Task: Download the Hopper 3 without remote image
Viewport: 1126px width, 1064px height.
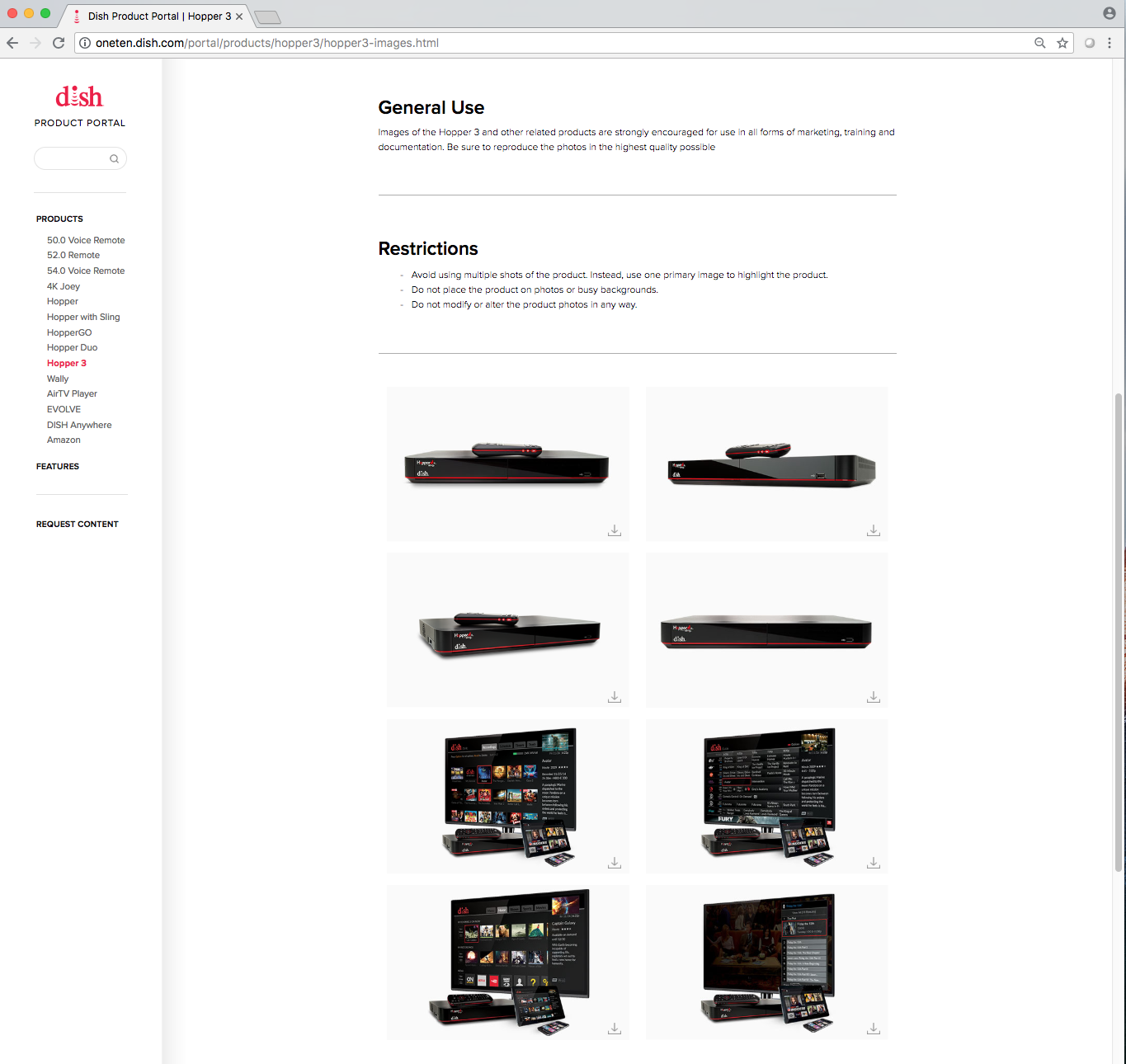Action: click(x=874, y=697)
